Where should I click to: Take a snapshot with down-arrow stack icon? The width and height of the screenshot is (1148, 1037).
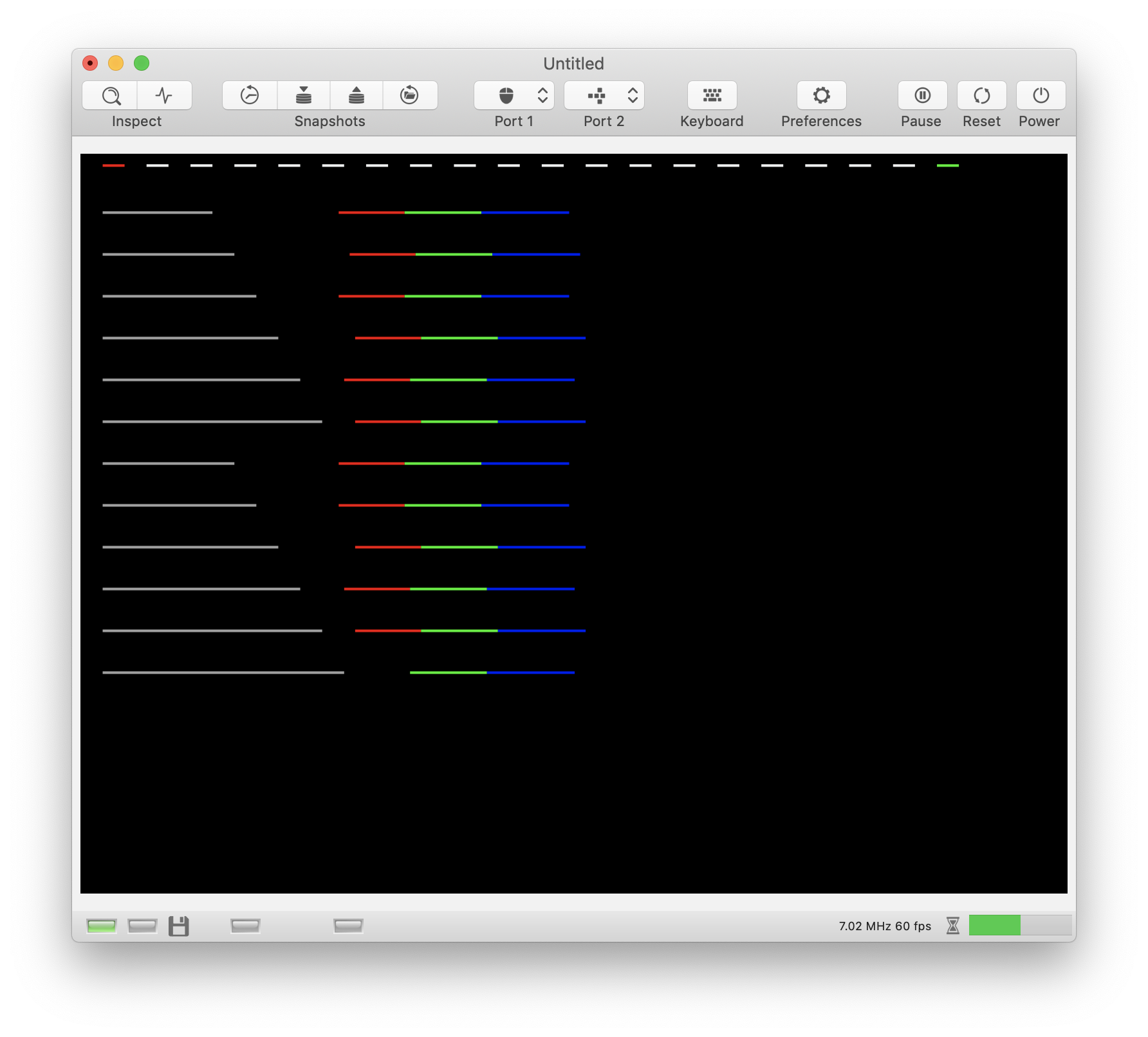click(304, 96)
